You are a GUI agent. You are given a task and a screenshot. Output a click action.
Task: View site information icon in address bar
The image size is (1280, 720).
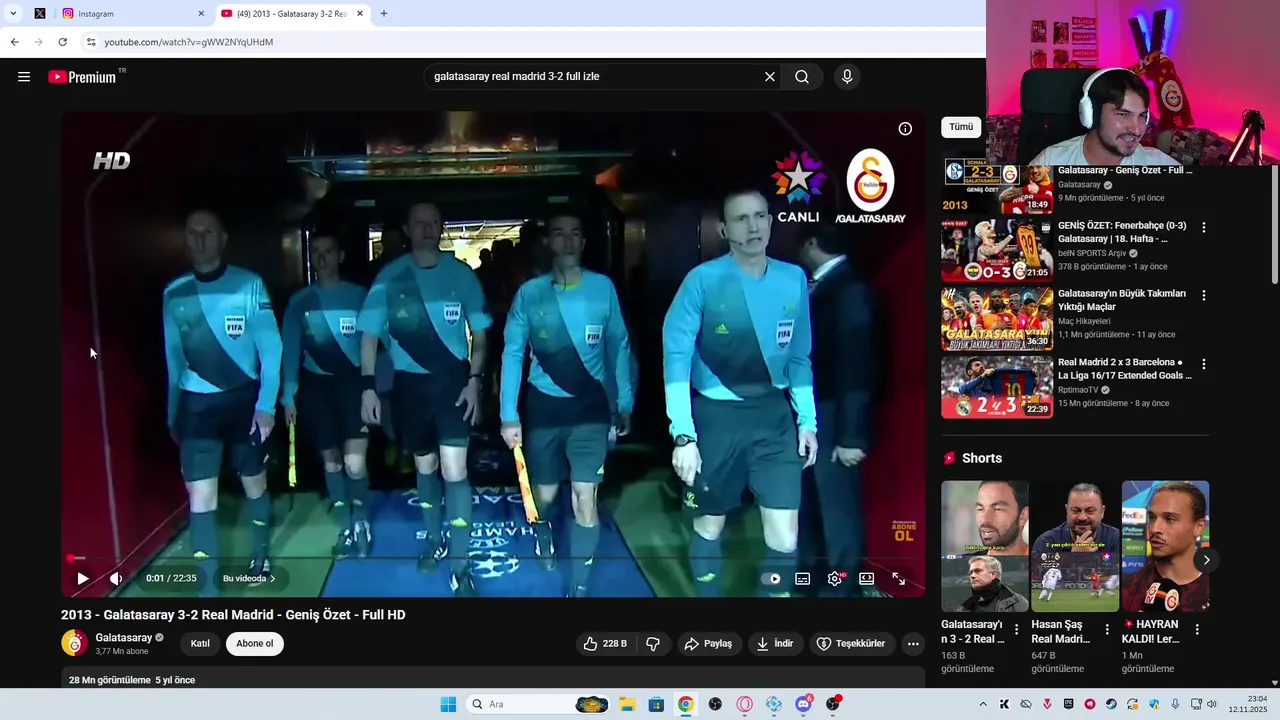click(x=91, y=42)
